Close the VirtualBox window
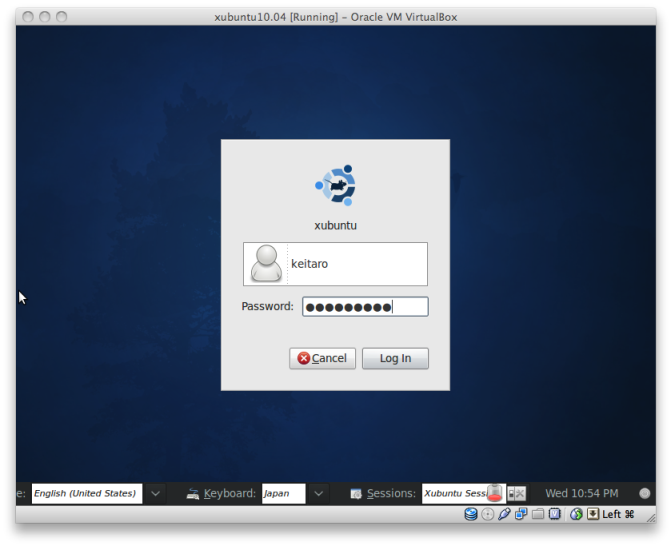 (x=28, y=17)
